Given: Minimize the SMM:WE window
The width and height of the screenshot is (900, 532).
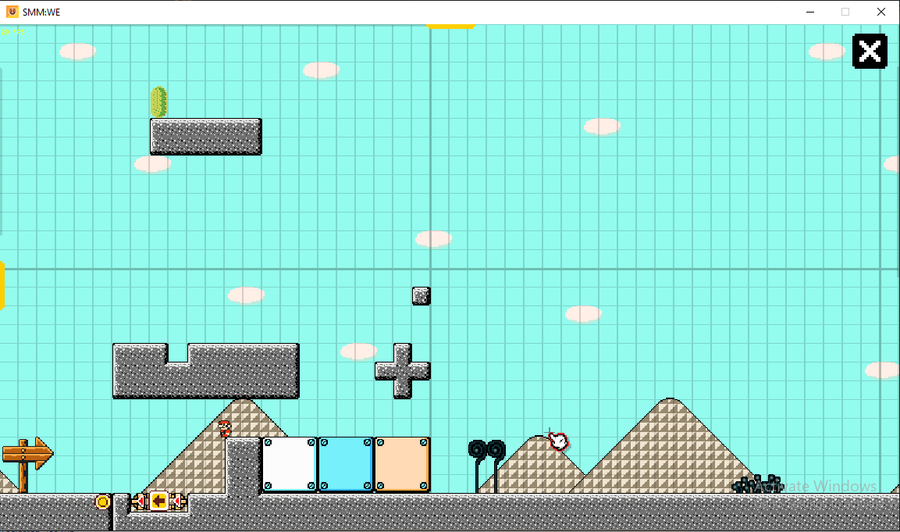Looking at the screenshot, I should [x=810, y=12].
